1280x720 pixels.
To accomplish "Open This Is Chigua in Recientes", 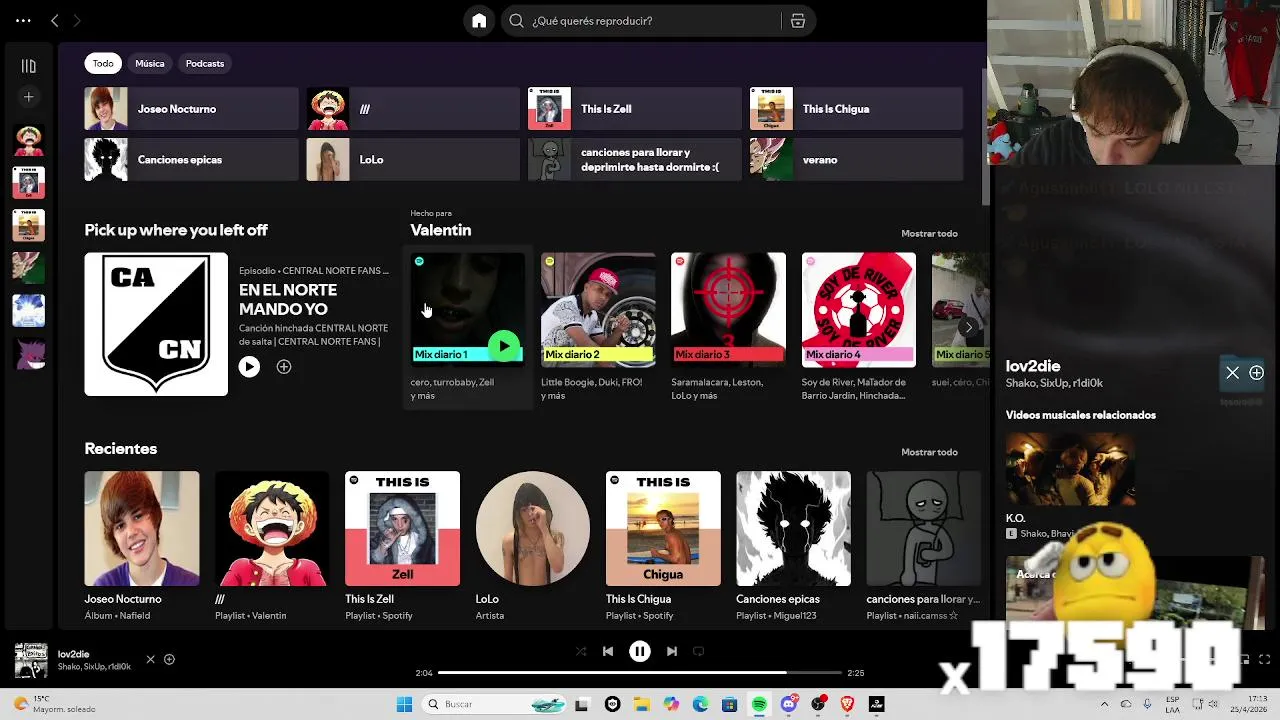I will coord(663,546).
